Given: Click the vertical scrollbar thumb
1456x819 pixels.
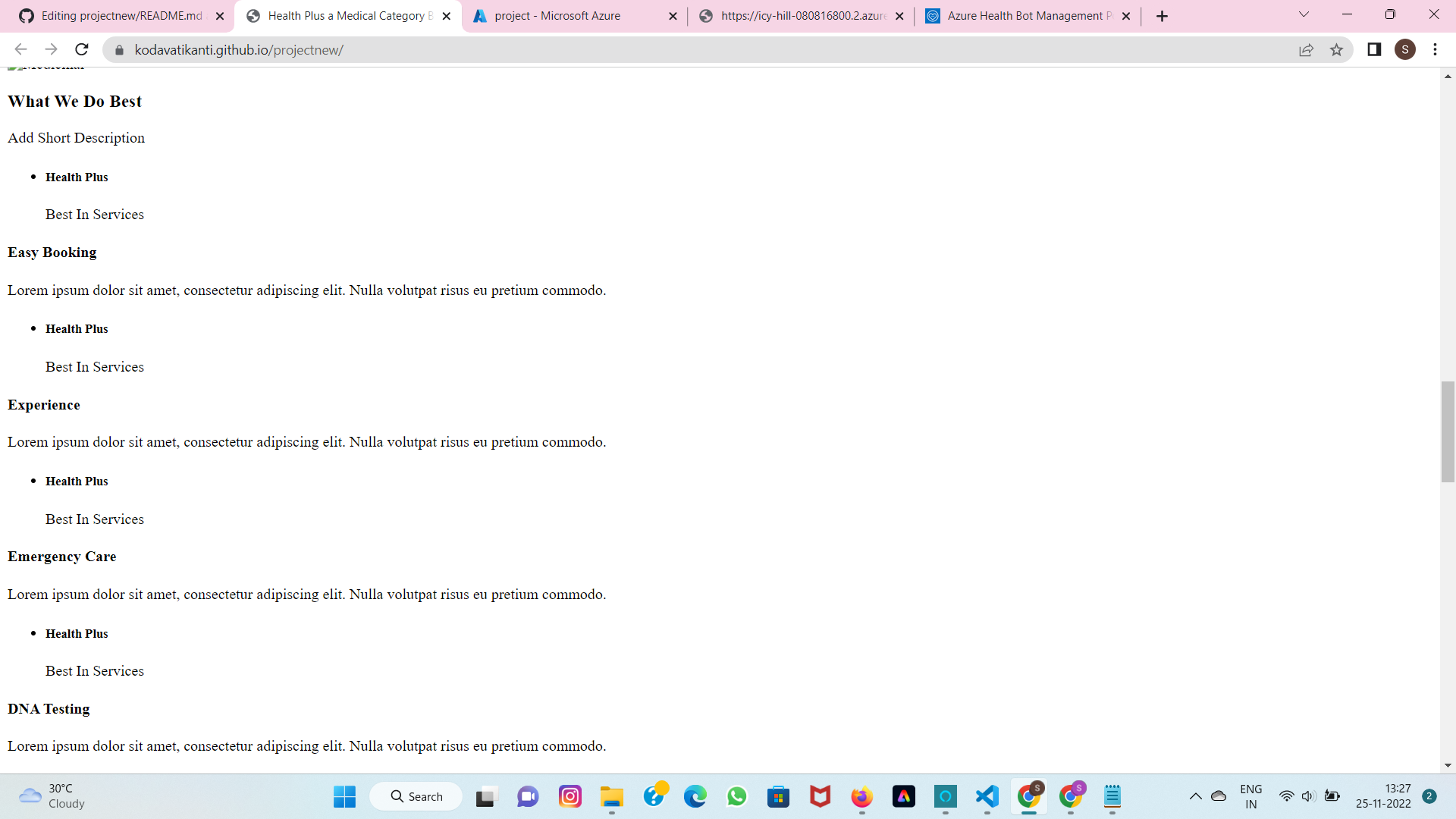Looking at the screenshot, I should 1448,432.
